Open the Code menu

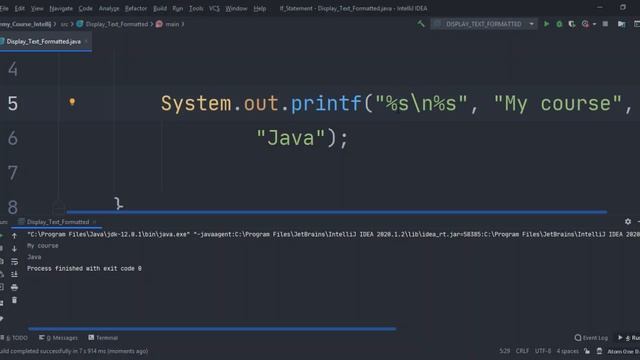pos(85,8)
